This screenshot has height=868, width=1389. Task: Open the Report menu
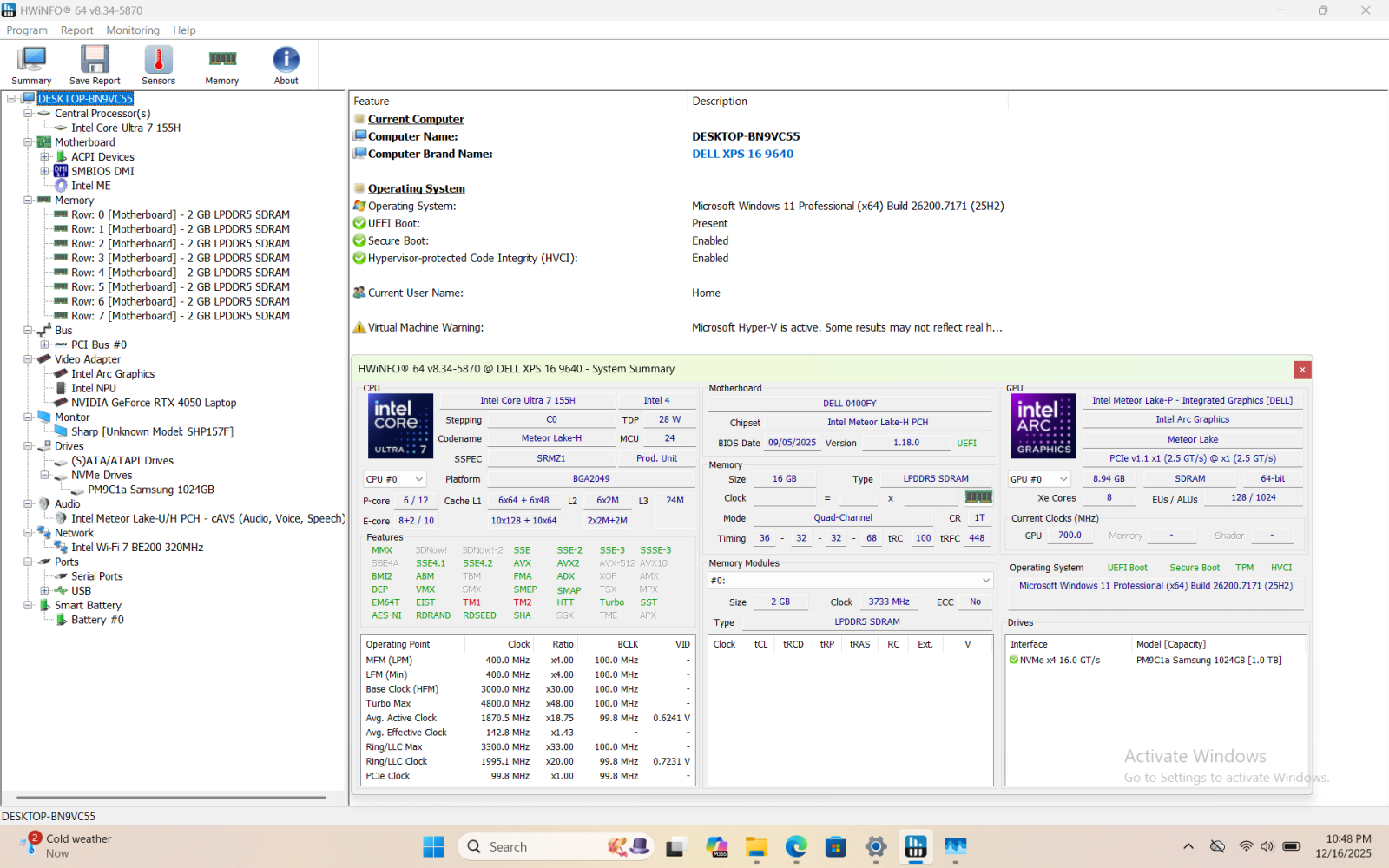76,30
